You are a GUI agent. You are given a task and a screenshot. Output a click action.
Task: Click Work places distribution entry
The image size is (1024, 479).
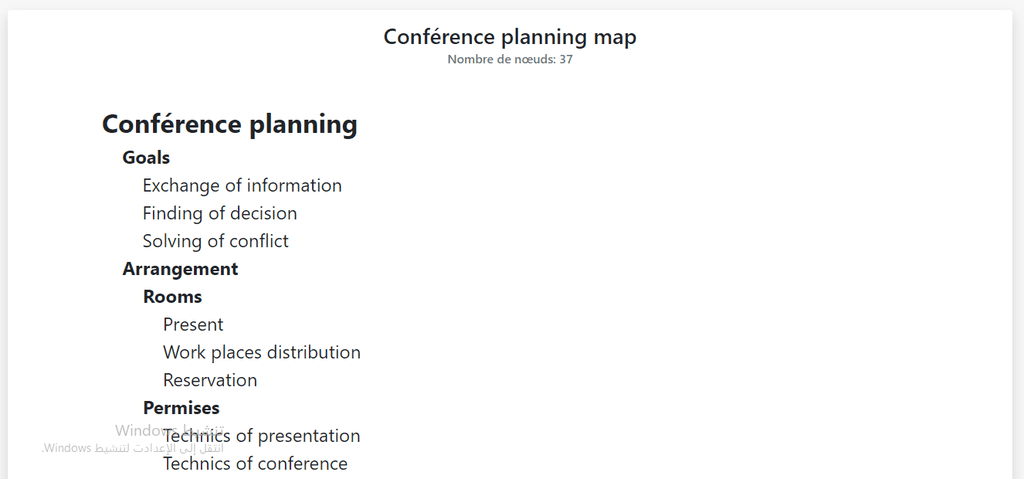click(262, 352)
